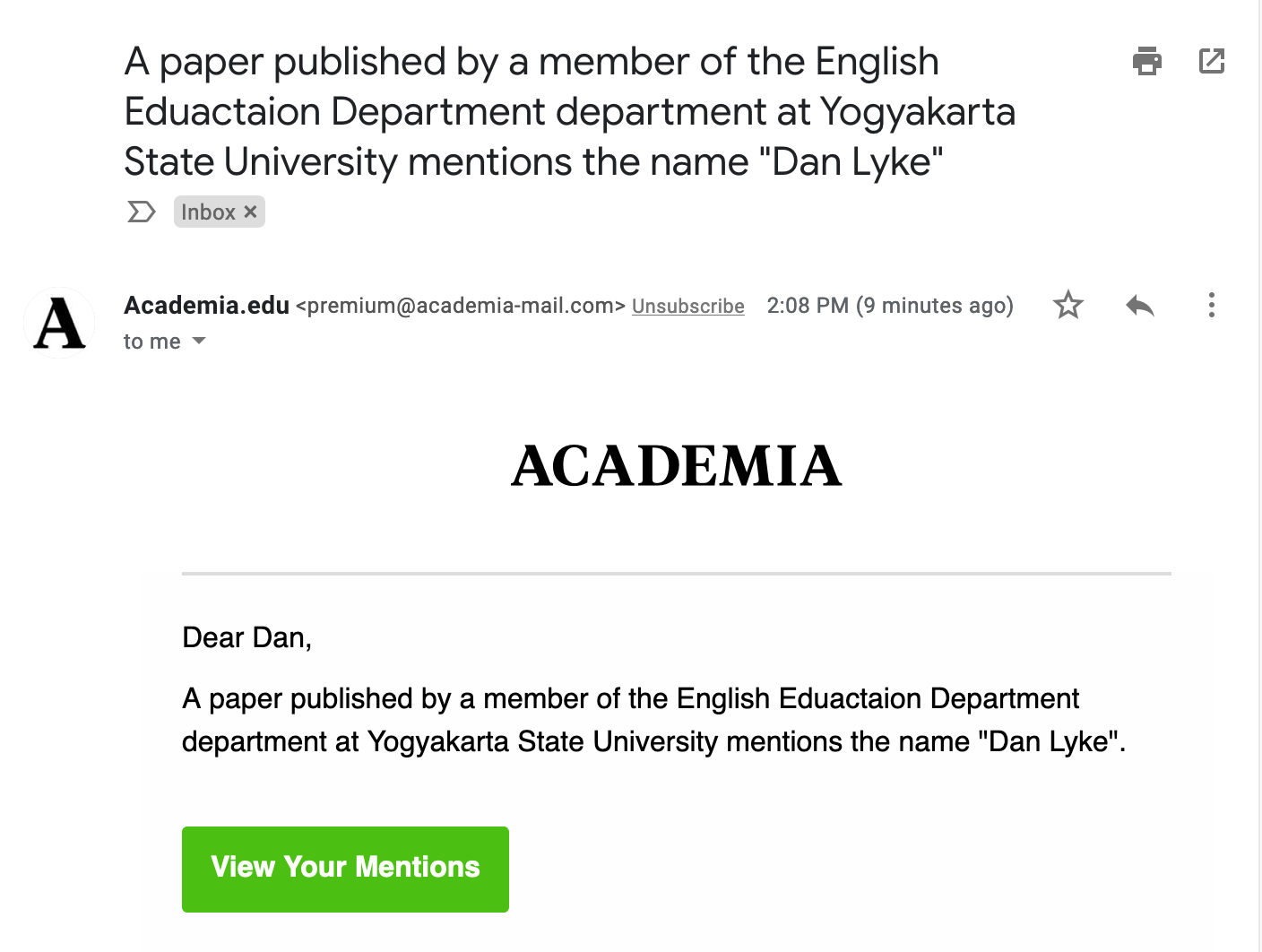Click the premium@academia-mail.com sender address
1262x952 pixels.
pyautogui.click(x=461, y=307)
